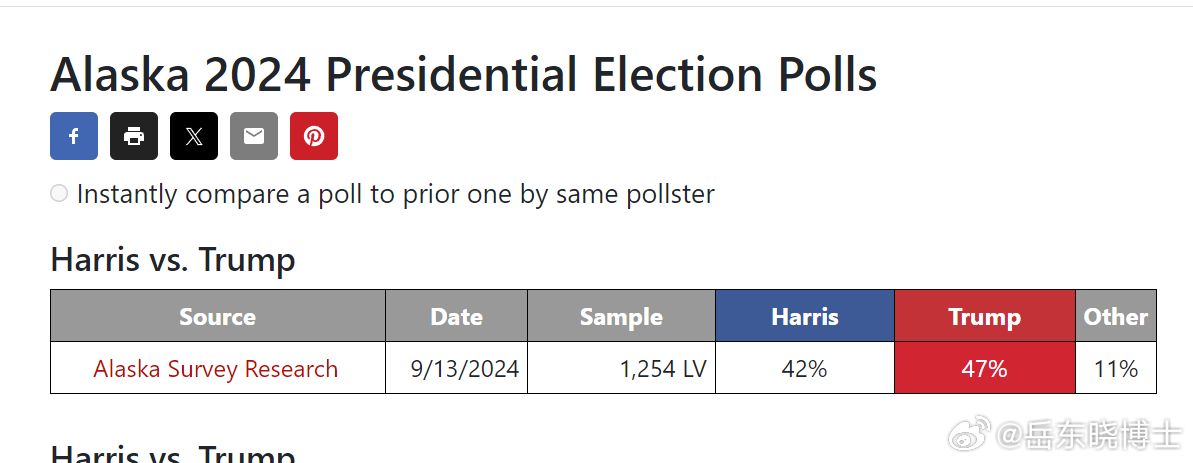Click the Sample column header
The width and height of the screenshot is (1193, 463).
coord(622,316)
